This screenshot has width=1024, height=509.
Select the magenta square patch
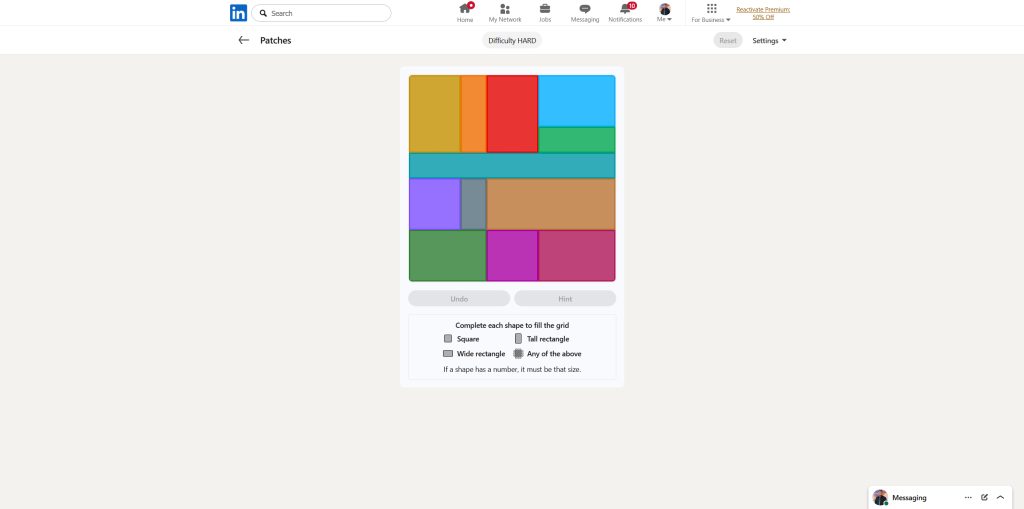coord(512,255)
